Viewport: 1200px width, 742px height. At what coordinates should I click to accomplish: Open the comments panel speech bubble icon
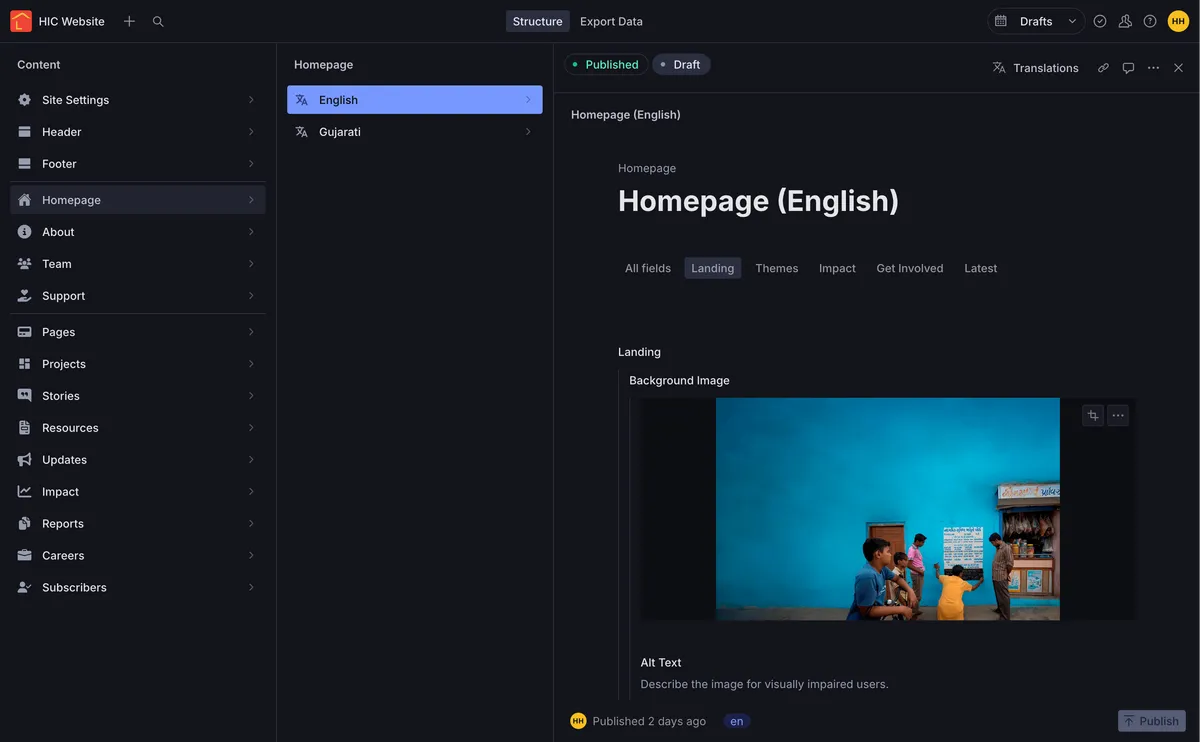1128,67
